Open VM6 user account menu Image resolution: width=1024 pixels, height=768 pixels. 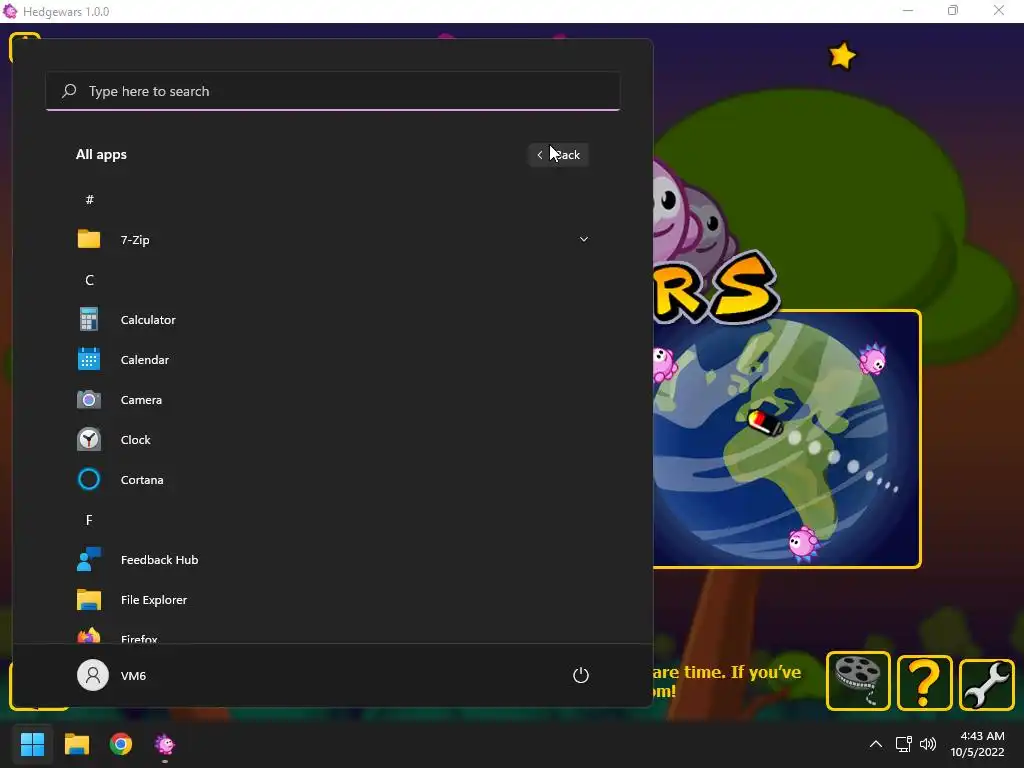click(112, 675)
